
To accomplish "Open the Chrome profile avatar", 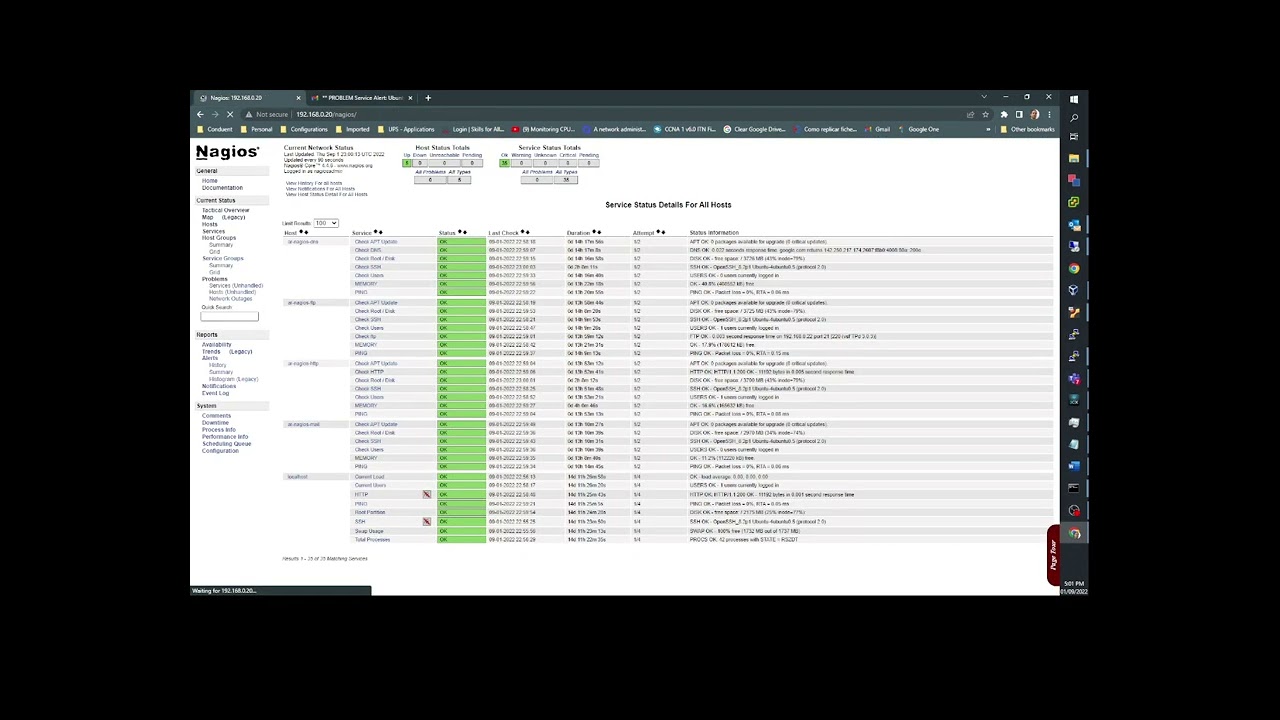I will click(1035, 114).
